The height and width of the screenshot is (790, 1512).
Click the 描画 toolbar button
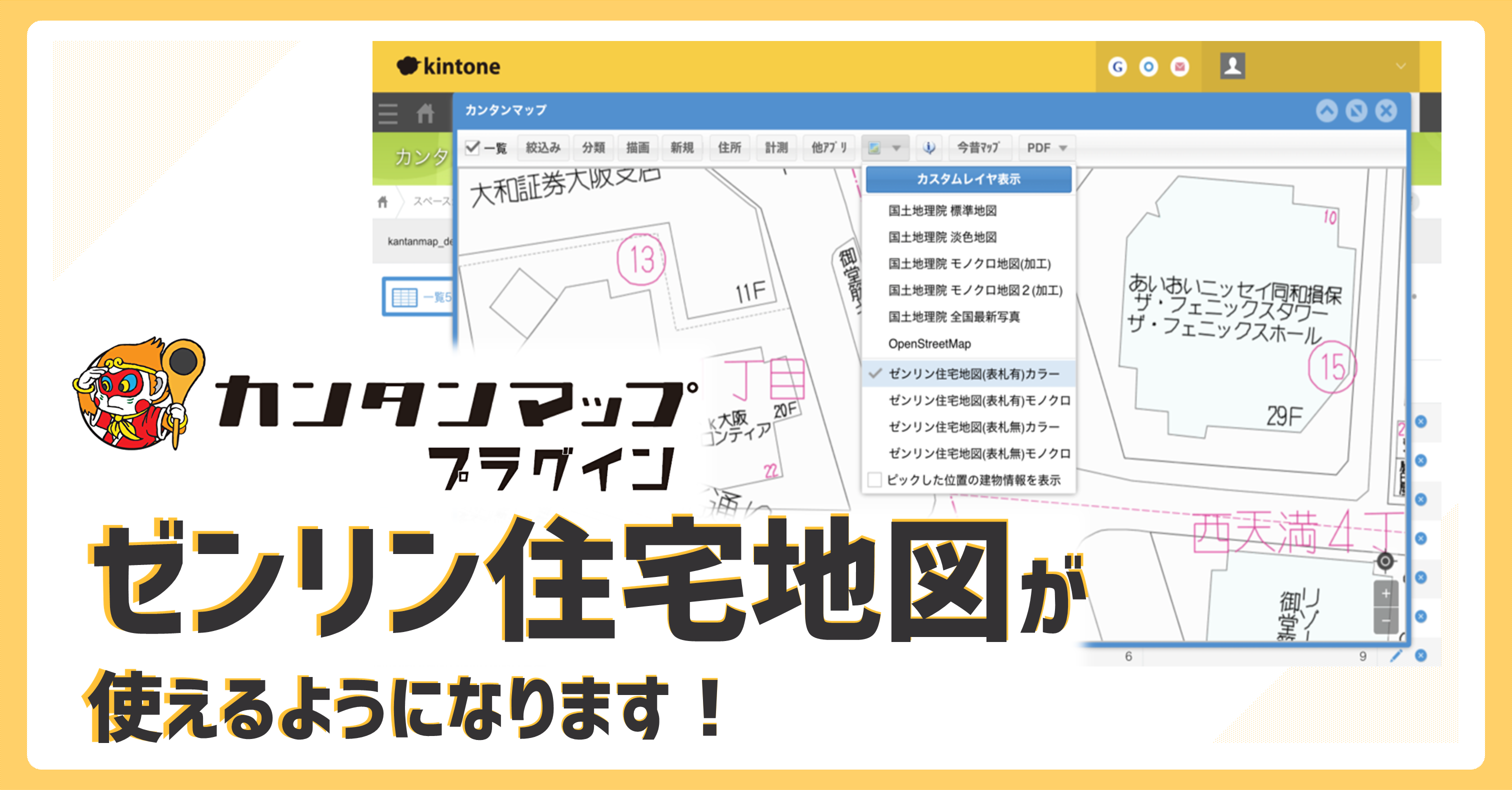tap(637, 148)
